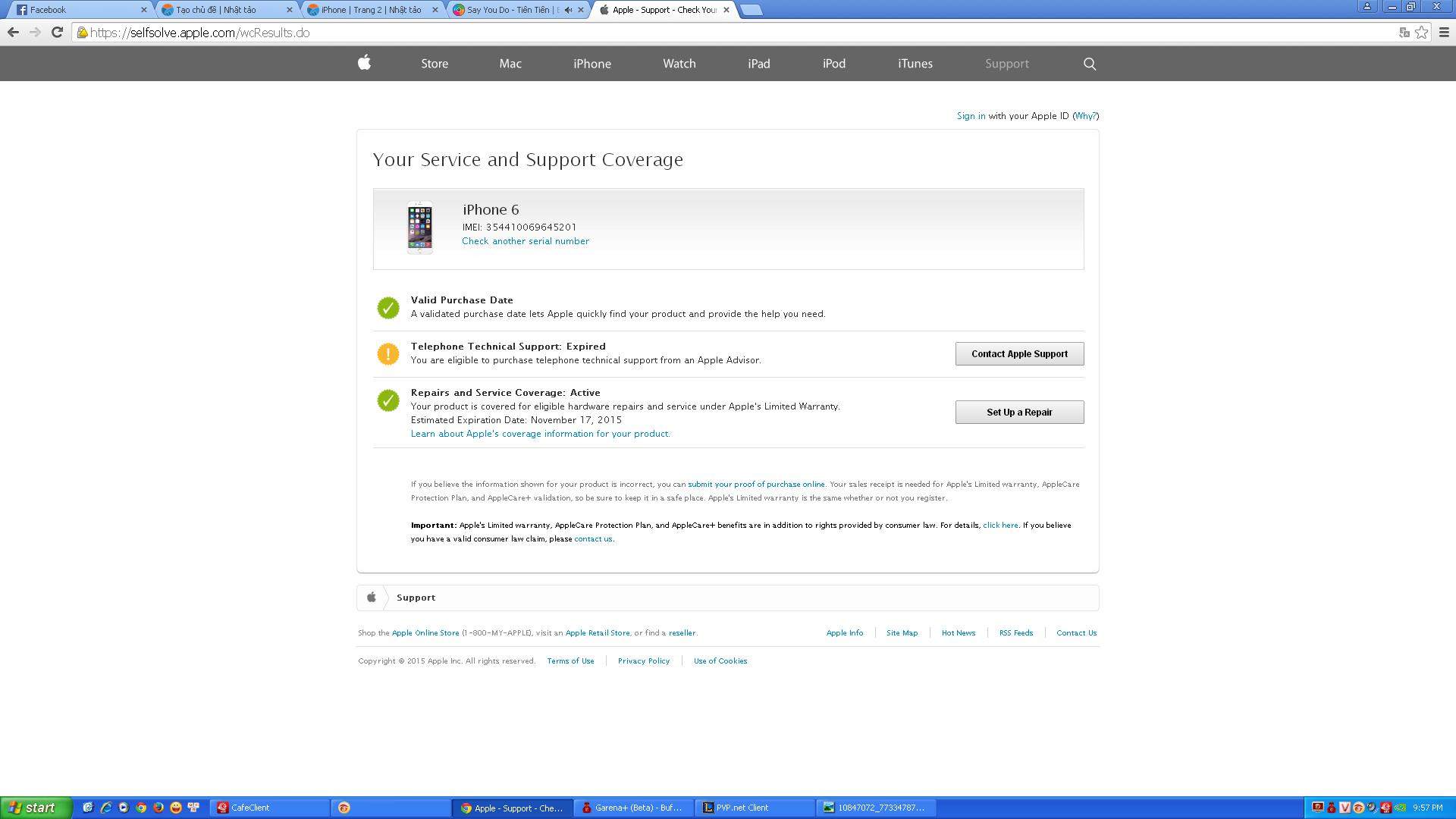Open the search magnifier icon
Viewport: 1456px width, 819px height.
click(x=1090, y=64)
